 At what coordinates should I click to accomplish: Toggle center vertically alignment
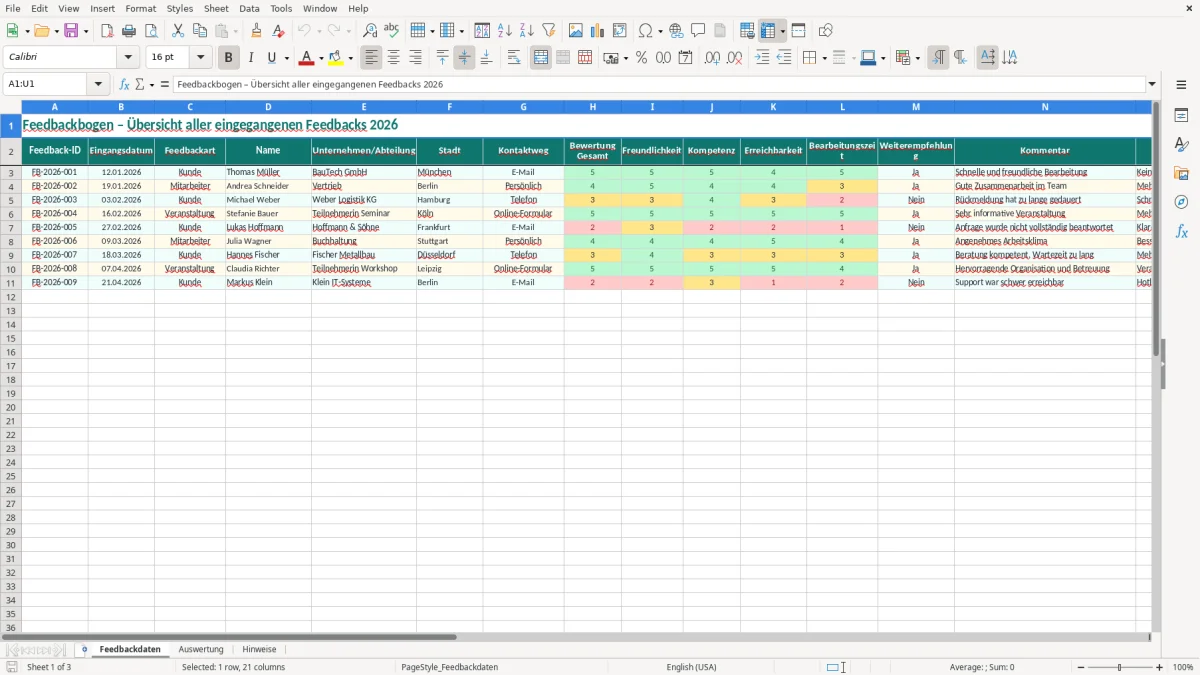point(465,58)
